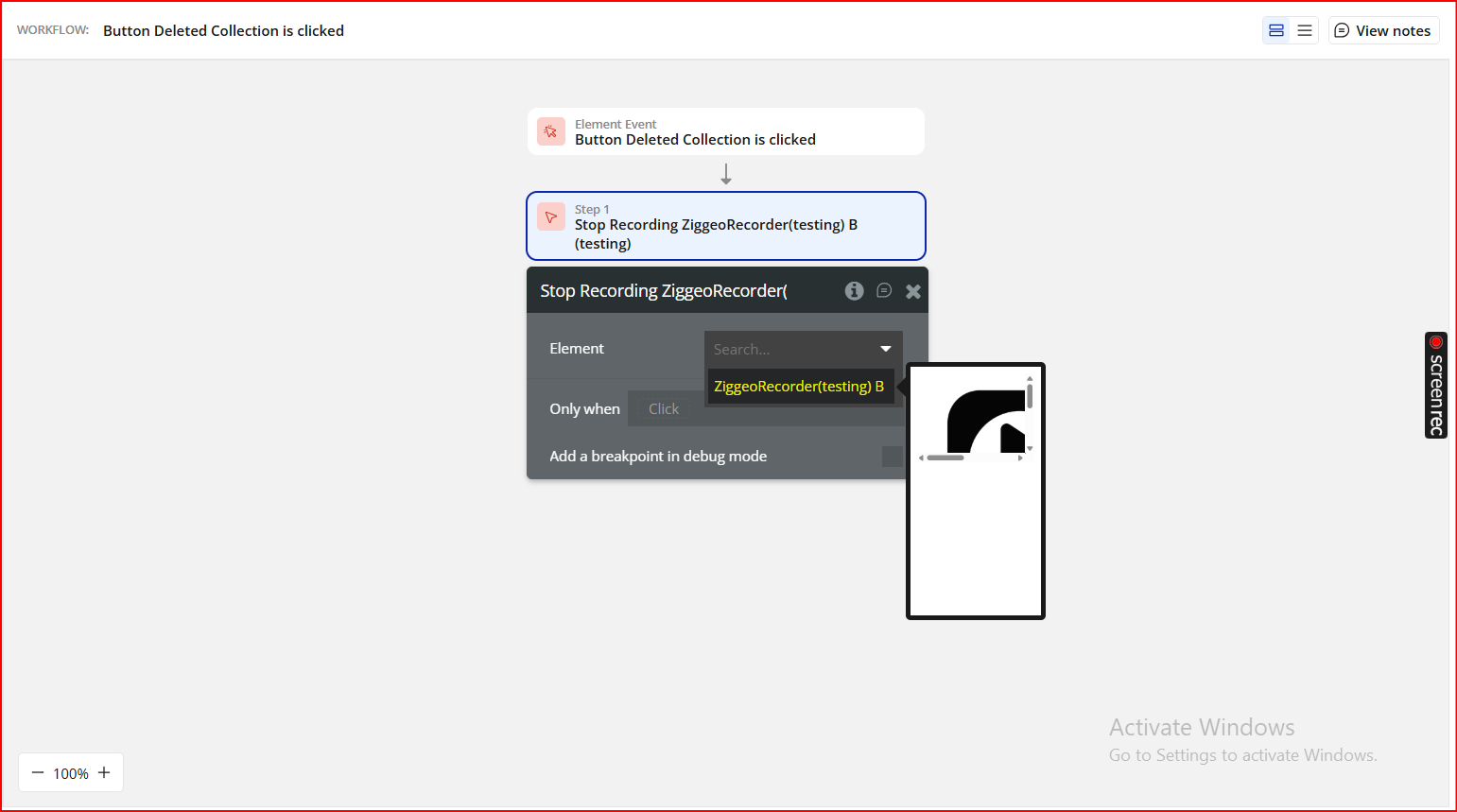Open the info icon in Stop Recording panel
Viewport: 1457px width, 812px height.
[x=854, y=291]
